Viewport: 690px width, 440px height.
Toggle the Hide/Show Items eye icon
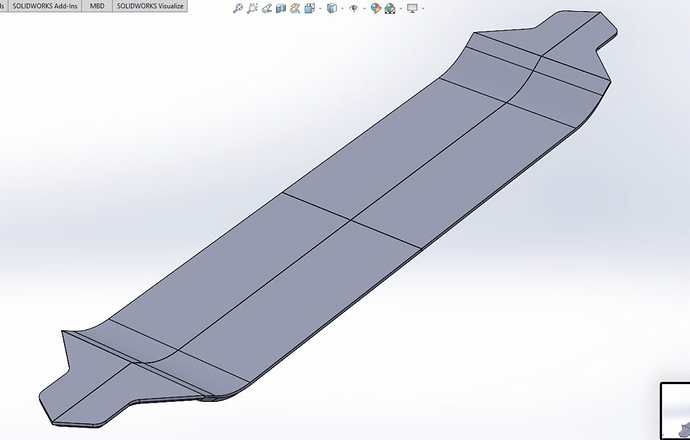(x=353, y=8)
